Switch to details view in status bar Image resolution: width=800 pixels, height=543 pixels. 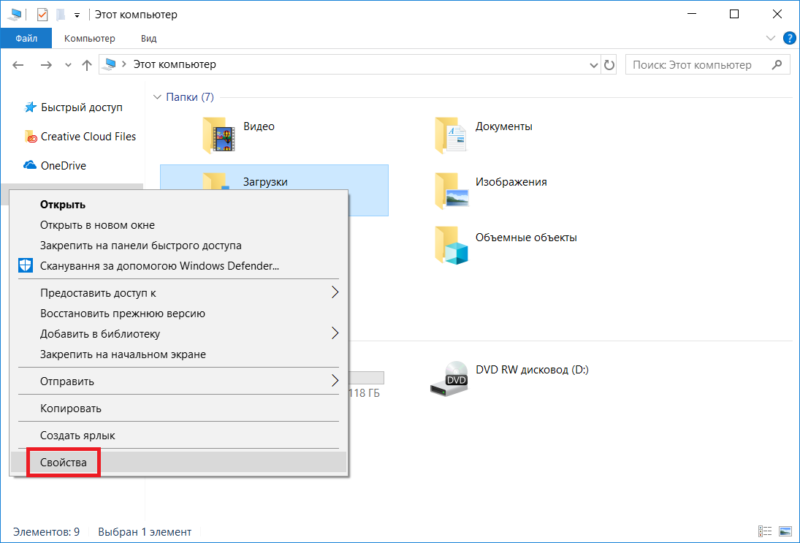[765, 532]
